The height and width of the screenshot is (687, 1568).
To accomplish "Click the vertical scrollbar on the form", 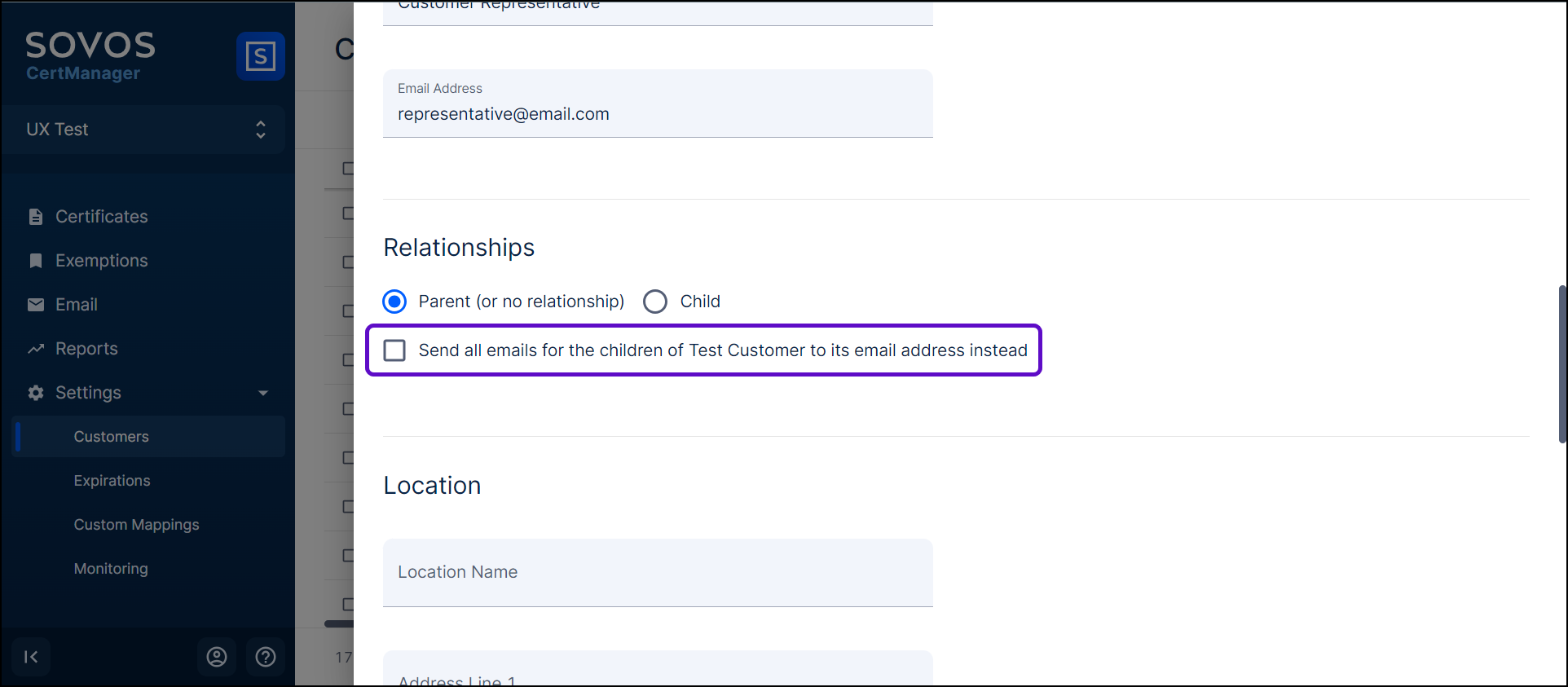I will [x=1561, y=363].
